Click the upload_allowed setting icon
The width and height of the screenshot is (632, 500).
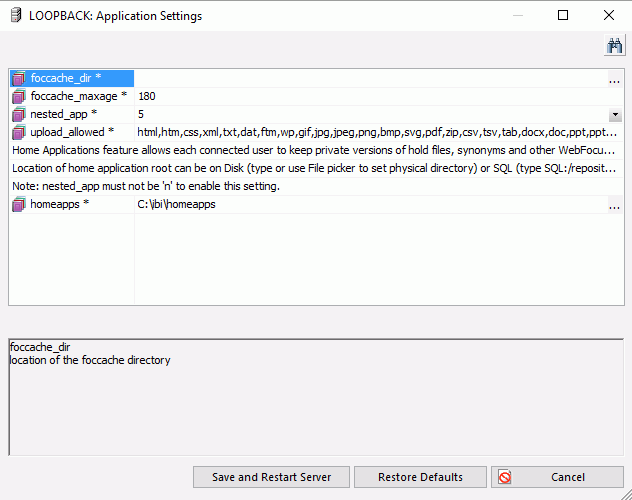click(19, 132)
